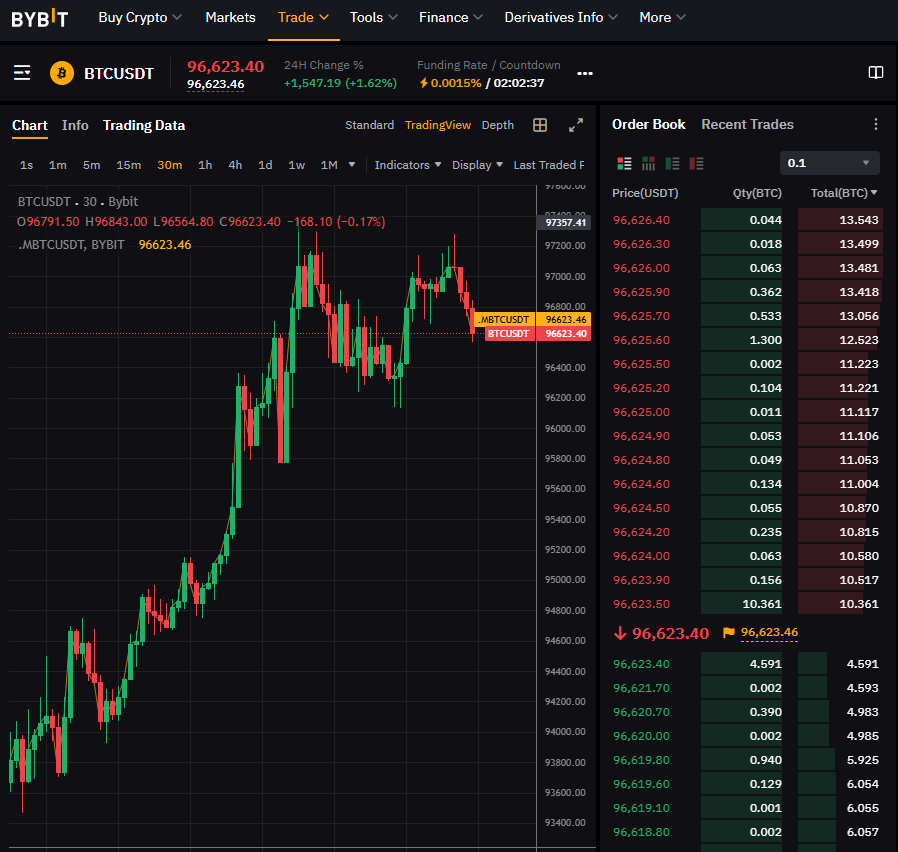Set chart interval to 1w
This screenshot has width=898, height=852.
pyautogui.click(x=297, y=165)
